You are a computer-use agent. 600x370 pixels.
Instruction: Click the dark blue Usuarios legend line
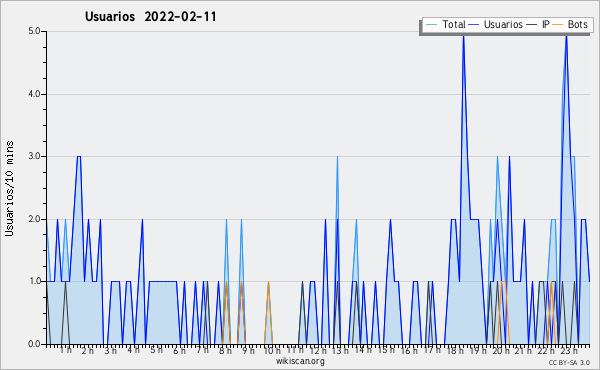click(x=474, y=24)
